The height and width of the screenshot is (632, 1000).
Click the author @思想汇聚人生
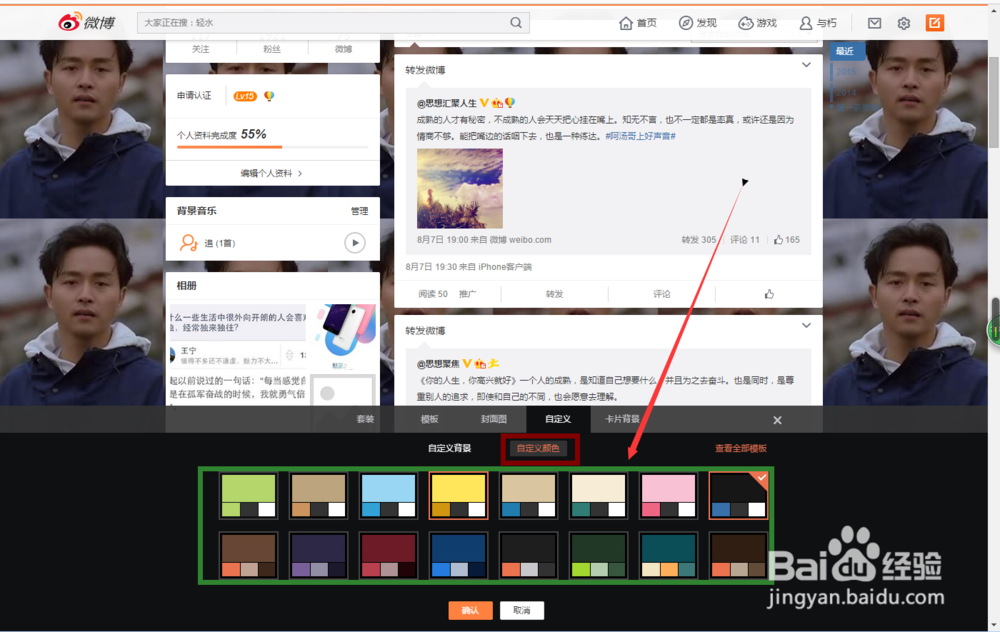(x=446, y=103)
